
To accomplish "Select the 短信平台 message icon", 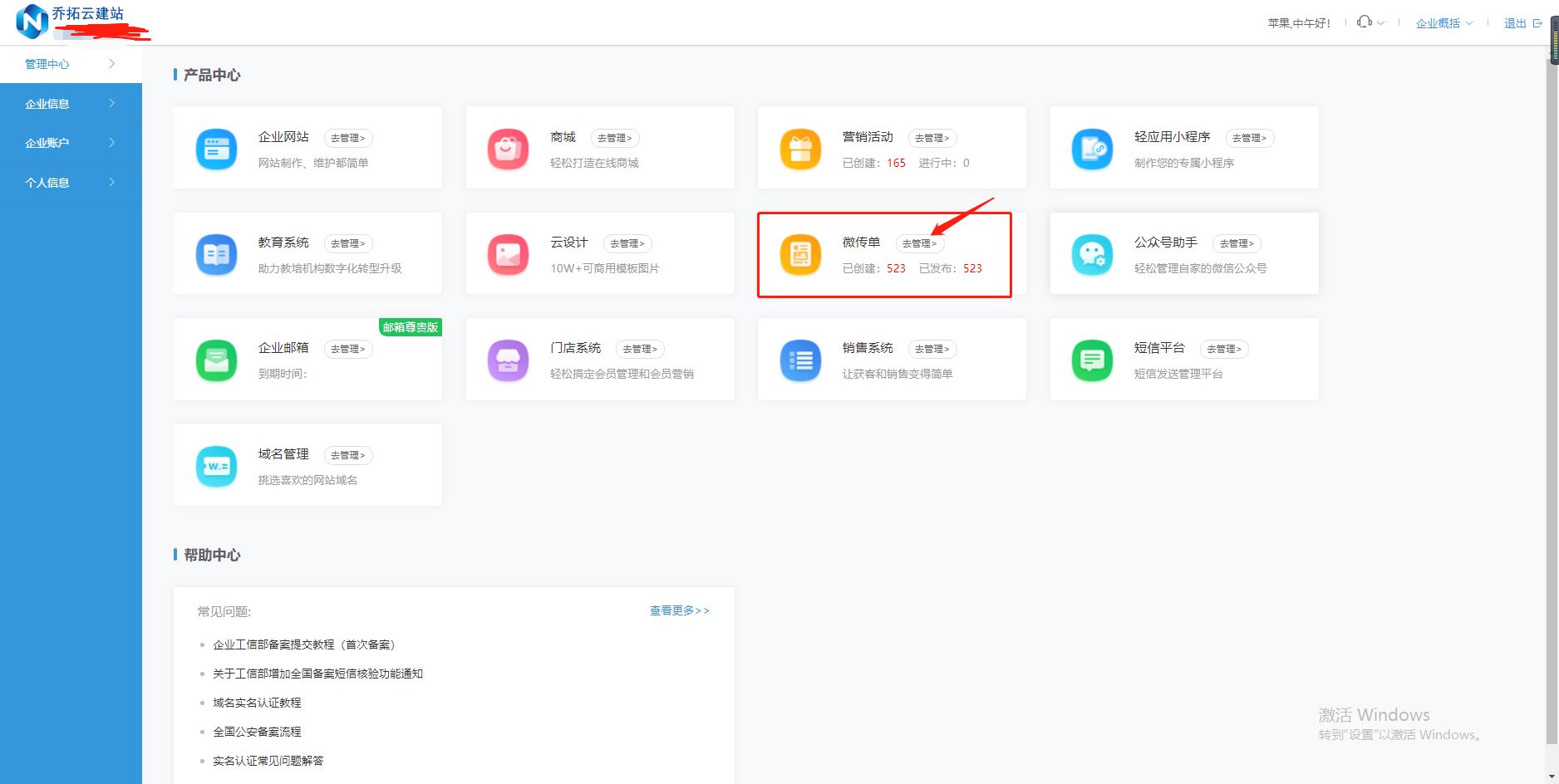I will point(1092,360).
